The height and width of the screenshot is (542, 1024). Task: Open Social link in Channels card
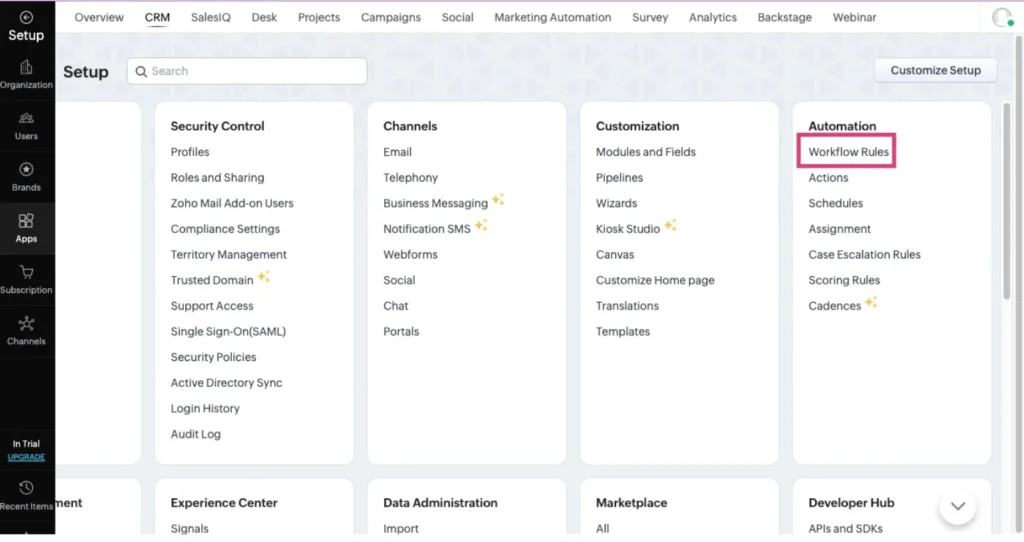(399, 280)
